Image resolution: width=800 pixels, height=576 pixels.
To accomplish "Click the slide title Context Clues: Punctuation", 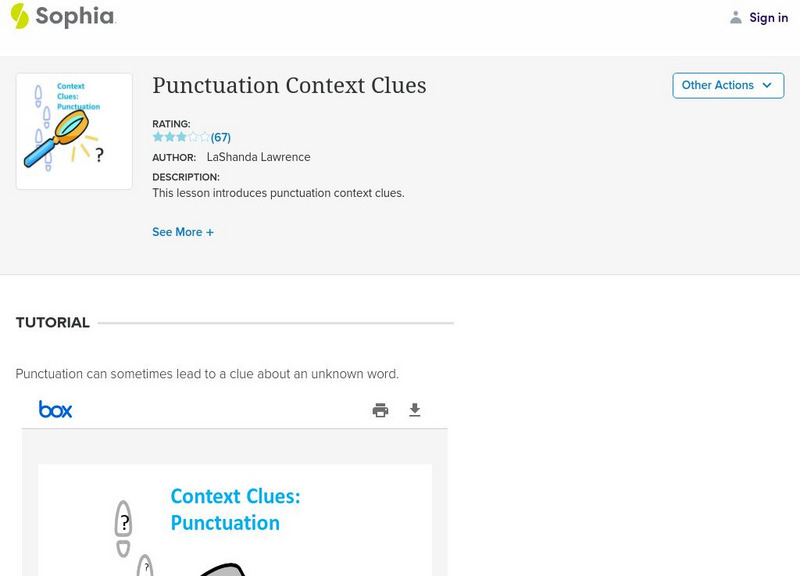I will (235, 509).
